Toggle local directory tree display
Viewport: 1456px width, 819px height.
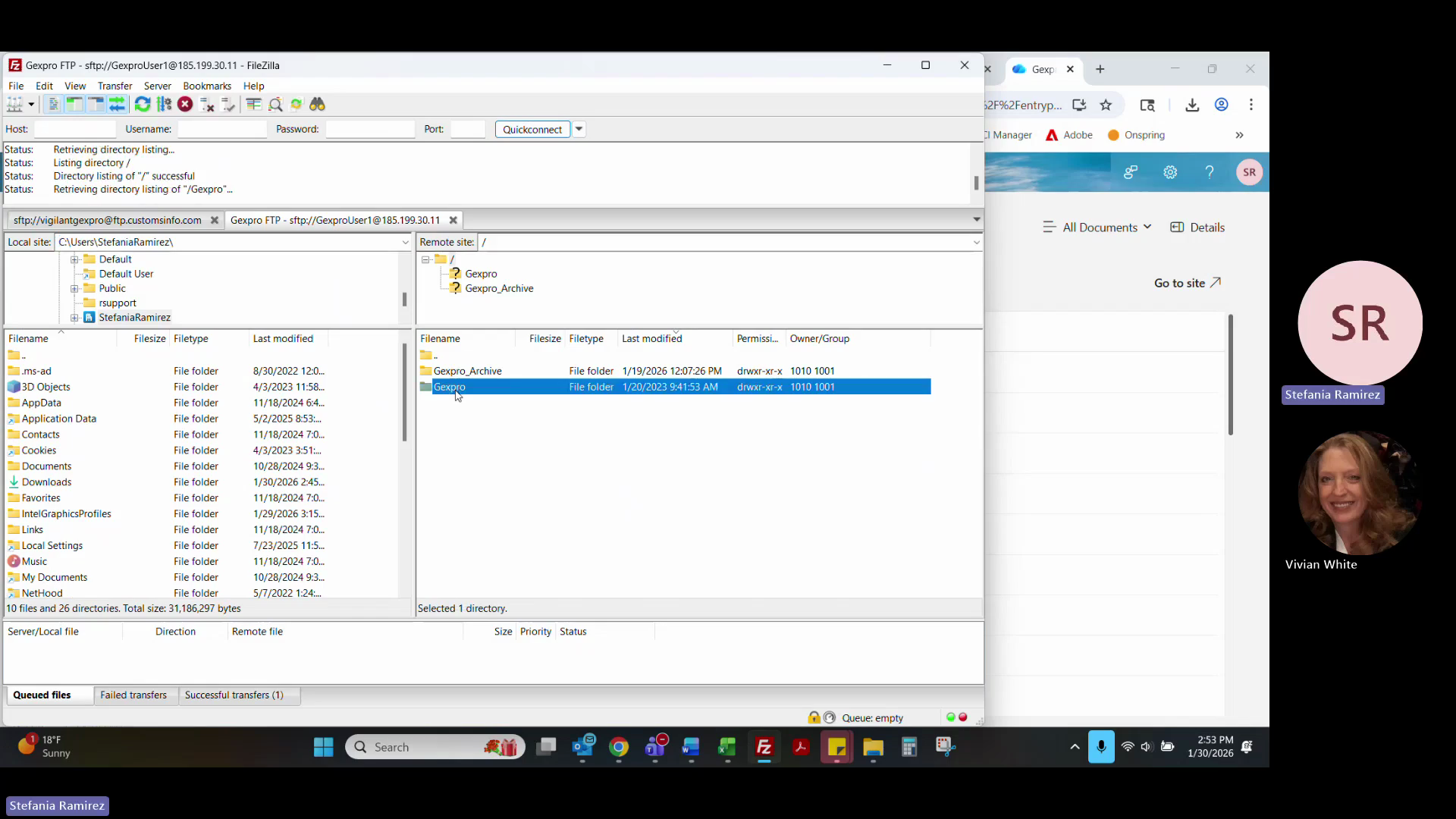tap(74, 105)
